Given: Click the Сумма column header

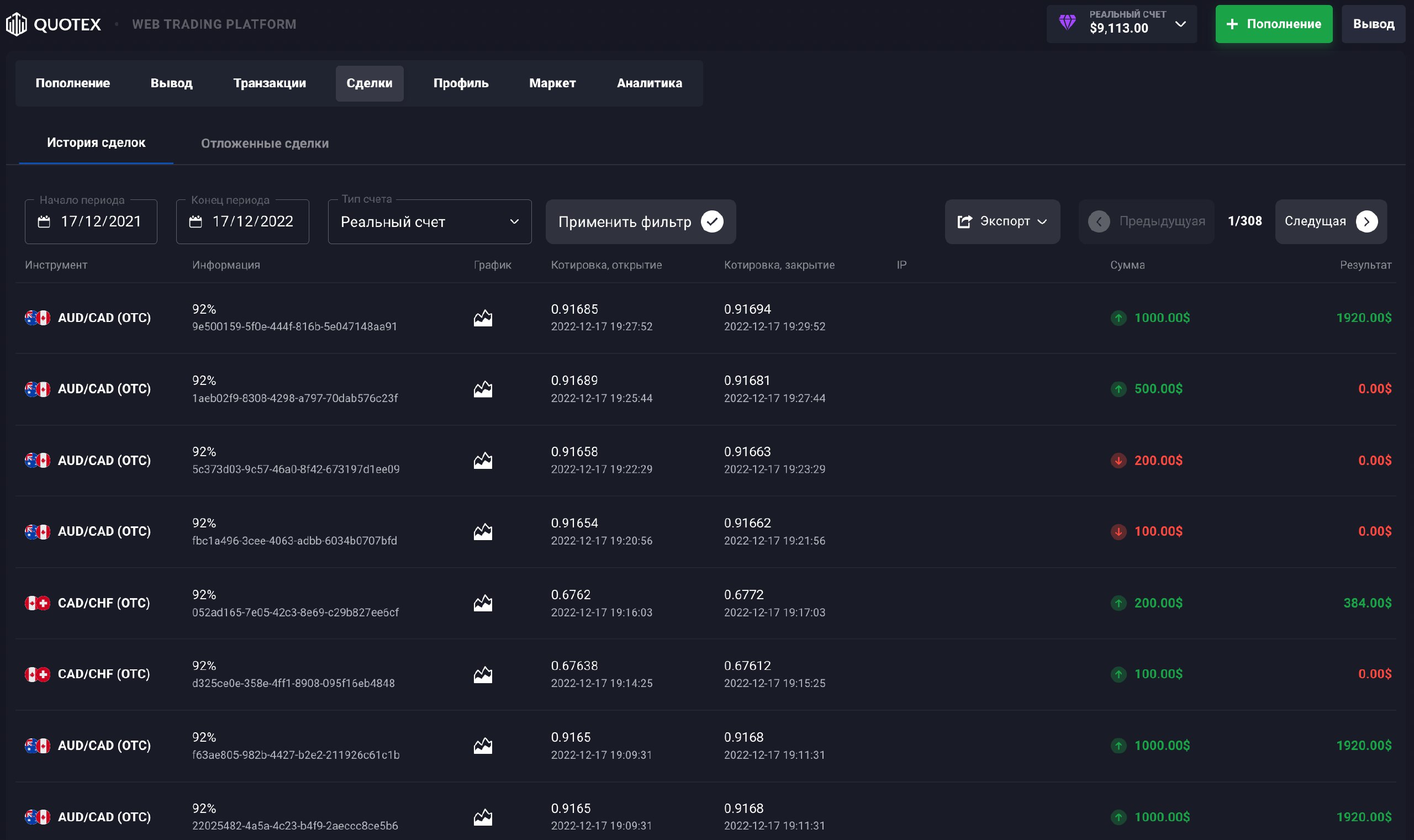Looking at the screenshot, I should click(1127, 265).
